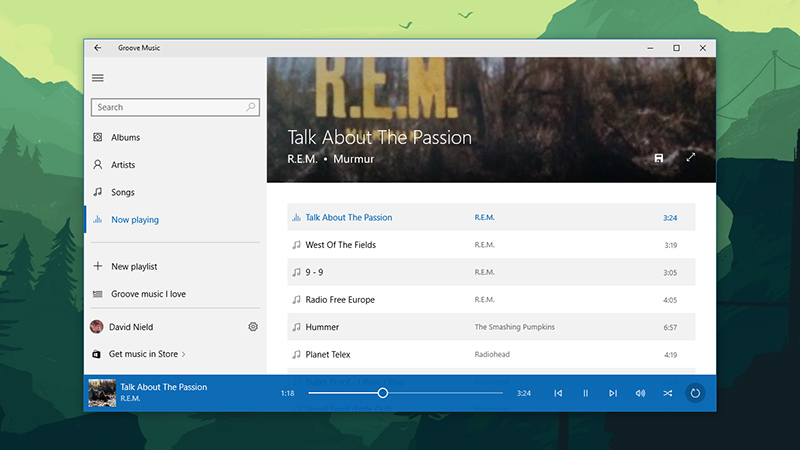Screen dimensions: 800x450
Task: Minimize the Groove Music window
Action: pyautogui.click(x=650, y=48)
